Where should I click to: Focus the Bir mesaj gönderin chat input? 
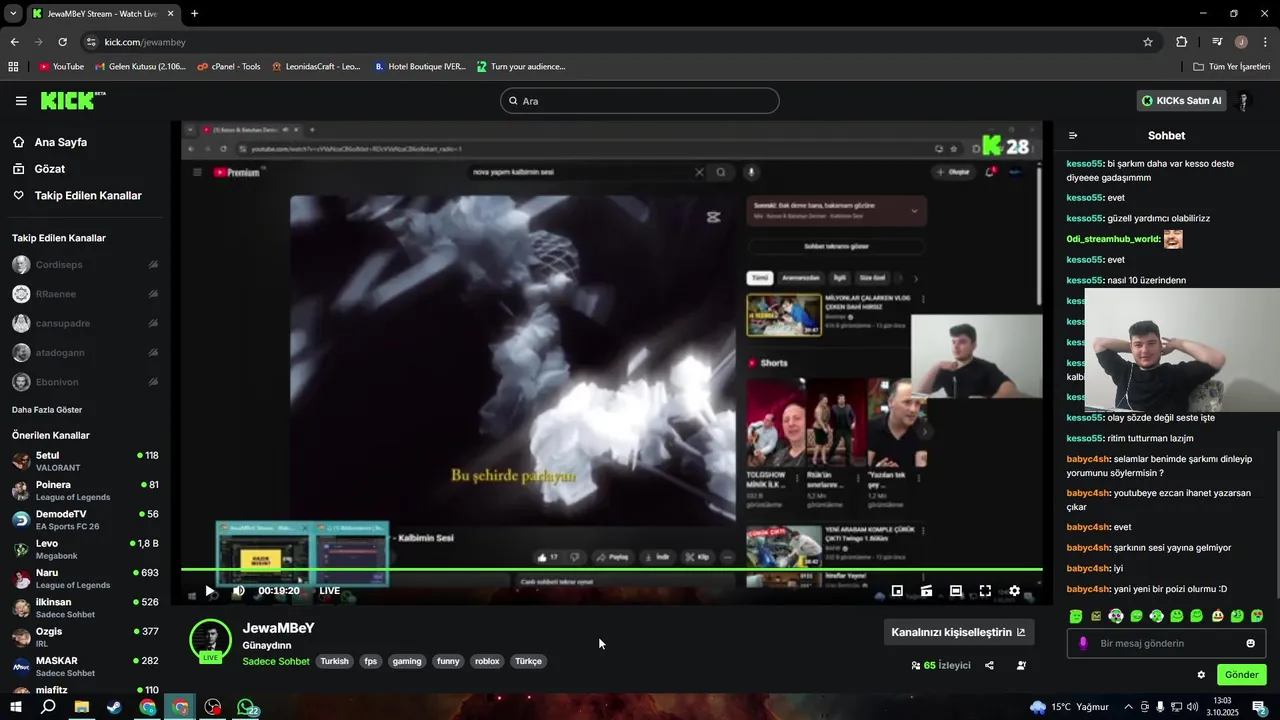[x=1166, y=643]
